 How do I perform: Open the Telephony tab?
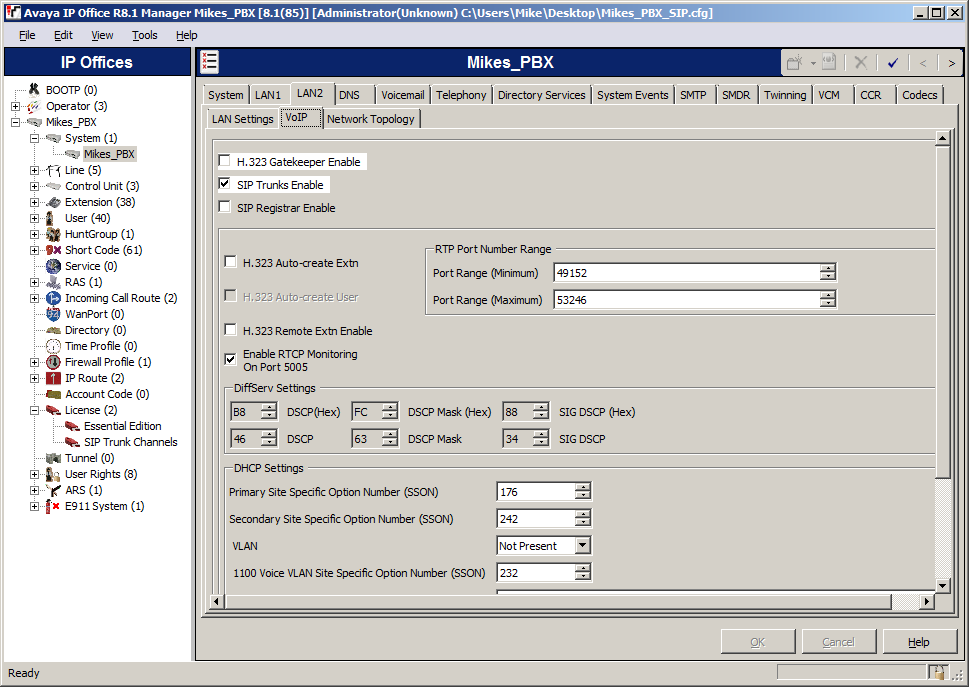point(461,95)
